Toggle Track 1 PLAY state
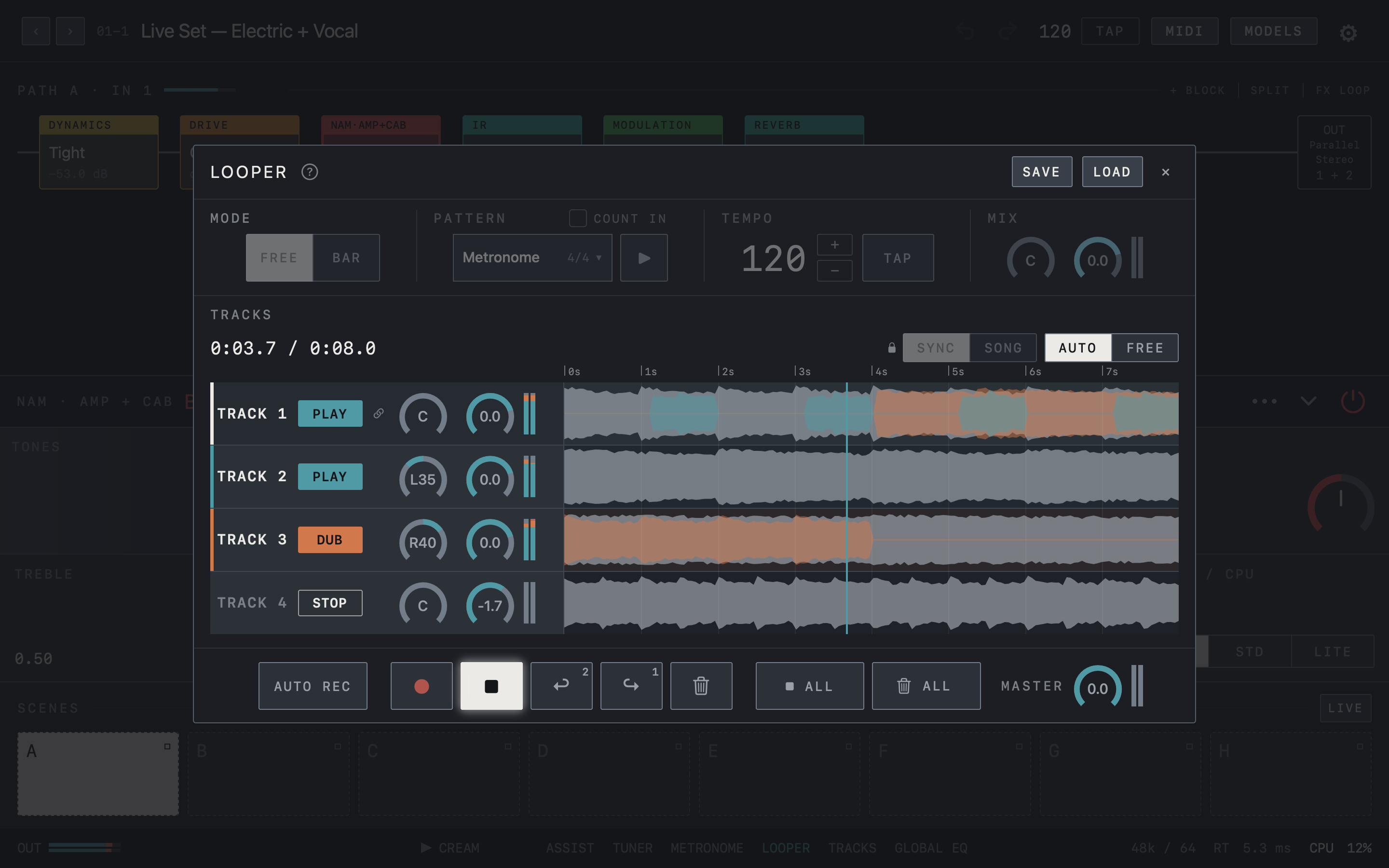1389x868 pixels. pos(330,413)
